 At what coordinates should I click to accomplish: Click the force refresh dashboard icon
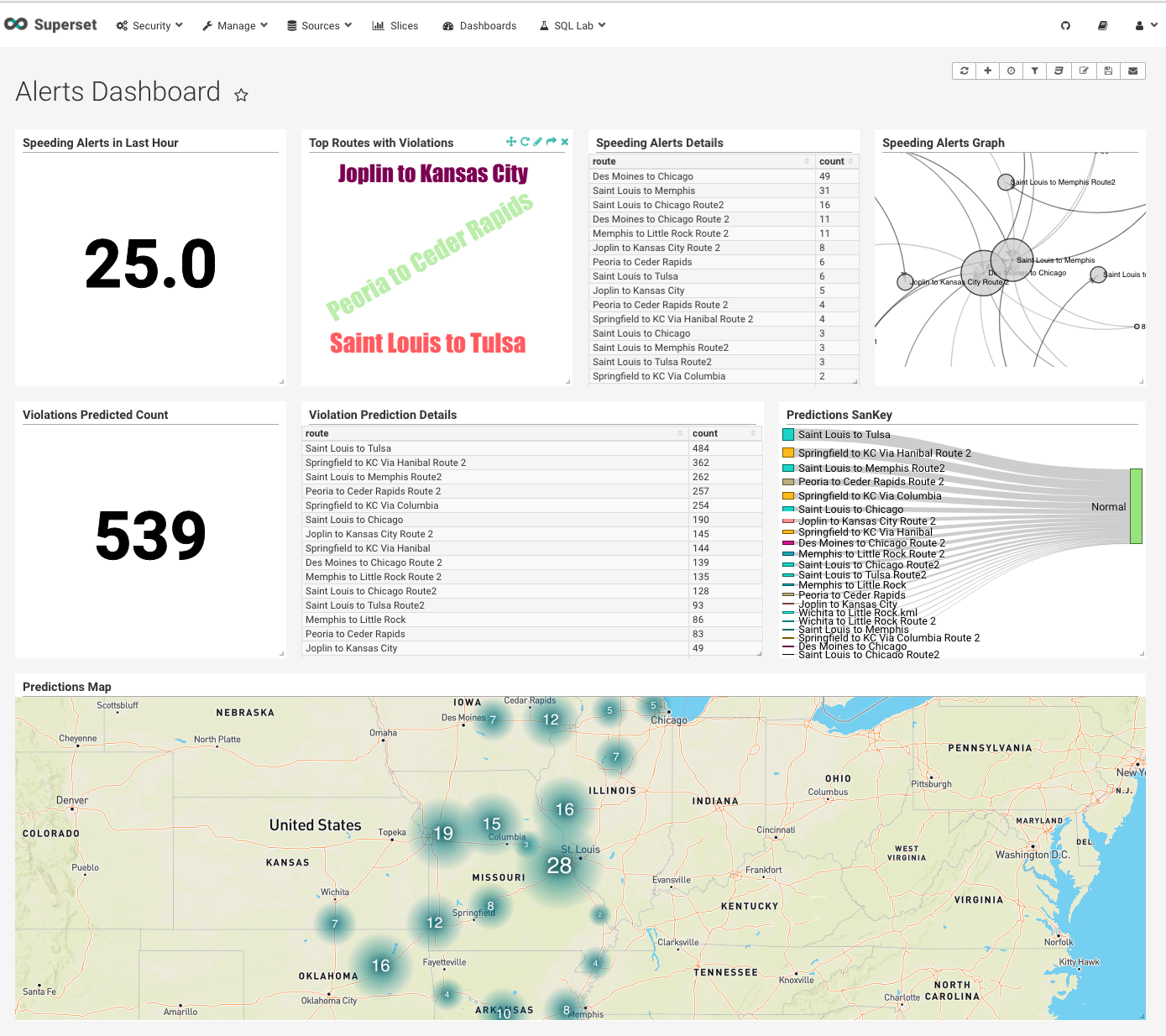(x=964, y=71)
